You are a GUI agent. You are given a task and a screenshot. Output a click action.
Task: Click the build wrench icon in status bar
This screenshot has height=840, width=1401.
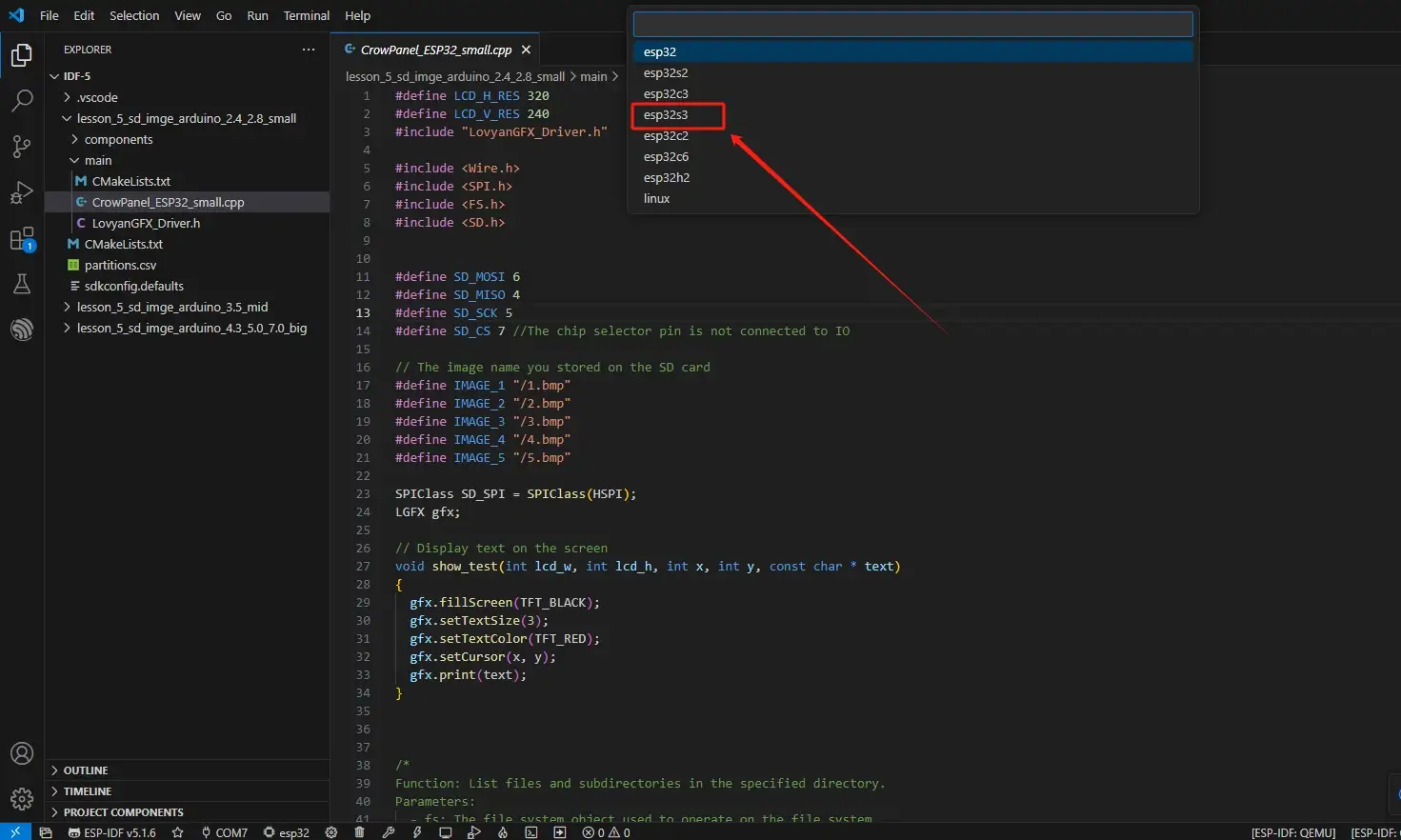388,832
